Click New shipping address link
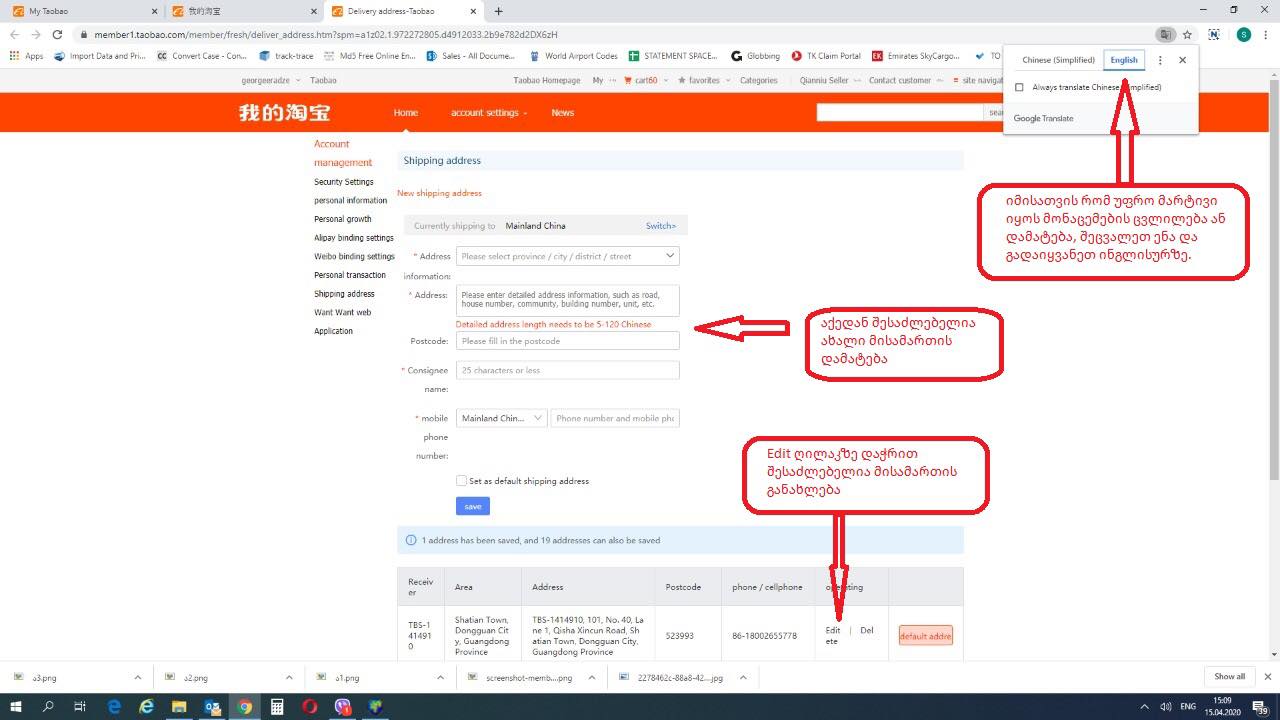This screenshot has height=720, width=1280. coord(439,193)
